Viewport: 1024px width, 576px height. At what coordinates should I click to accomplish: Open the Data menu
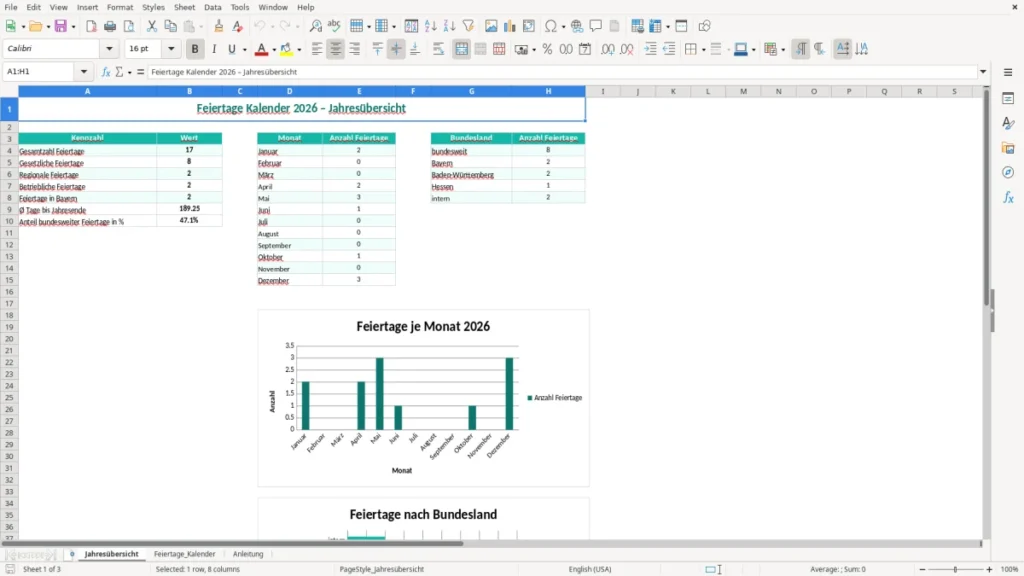(x=212, y=7)
